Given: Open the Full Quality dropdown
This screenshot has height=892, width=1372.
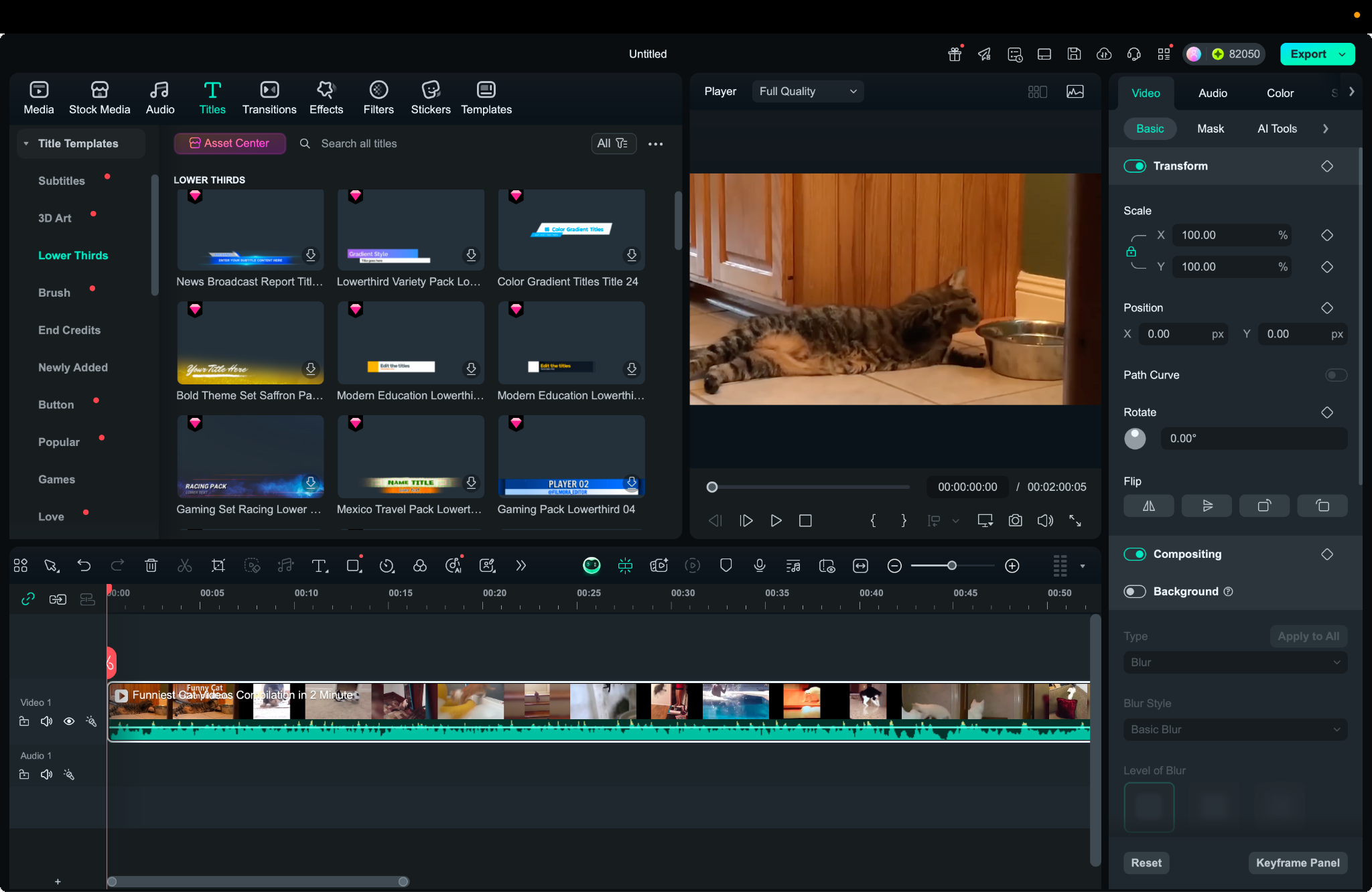Looking at the screenshot, I should (x=807, y=92).
